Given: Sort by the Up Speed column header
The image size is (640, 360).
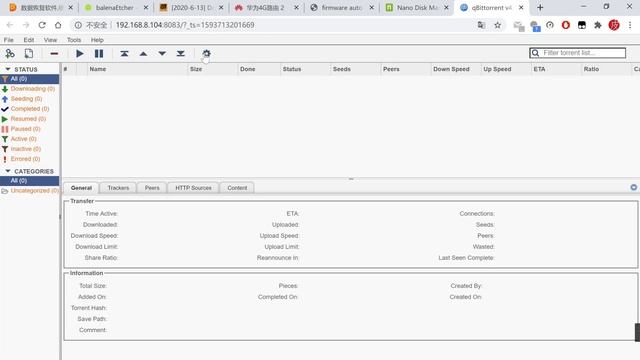Looking at the screenshot, I should 507,69.
